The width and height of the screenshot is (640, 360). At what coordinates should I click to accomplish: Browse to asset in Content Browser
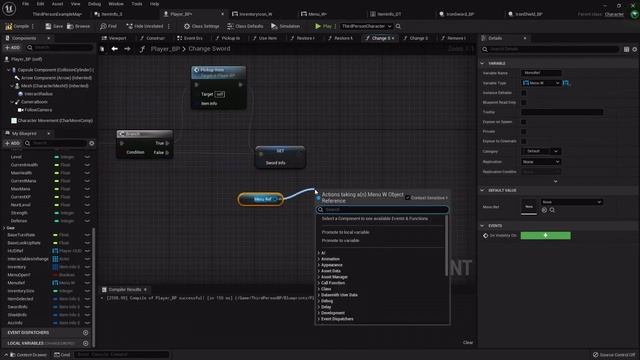[x=78, y=26]
